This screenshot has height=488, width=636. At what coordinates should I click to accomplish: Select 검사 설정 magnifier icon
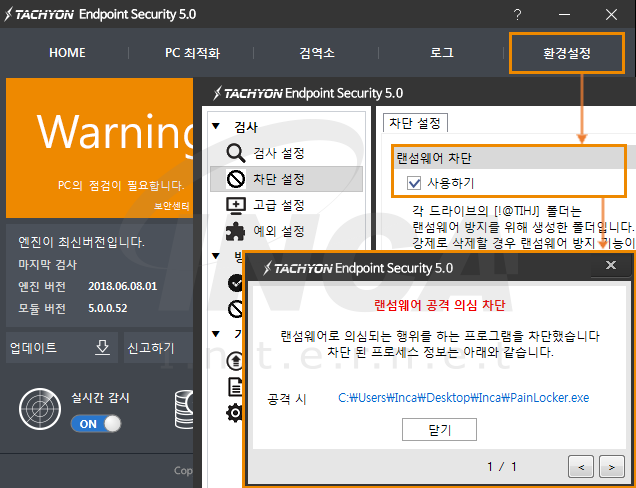(236, 153)
